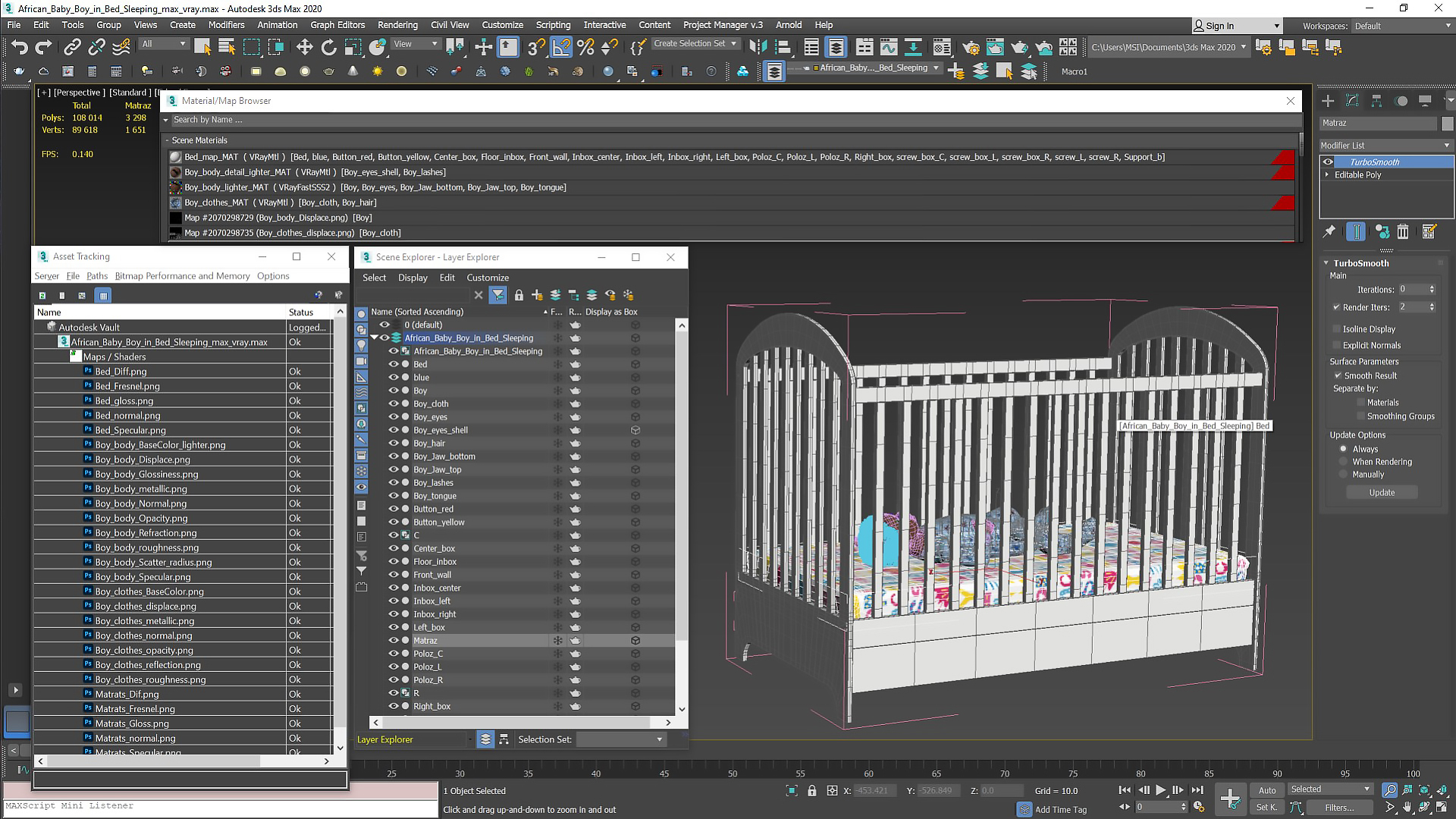Open the View reference coordinate dropdown
Viewport: 1456px width, 819px height.
[416, 43]
